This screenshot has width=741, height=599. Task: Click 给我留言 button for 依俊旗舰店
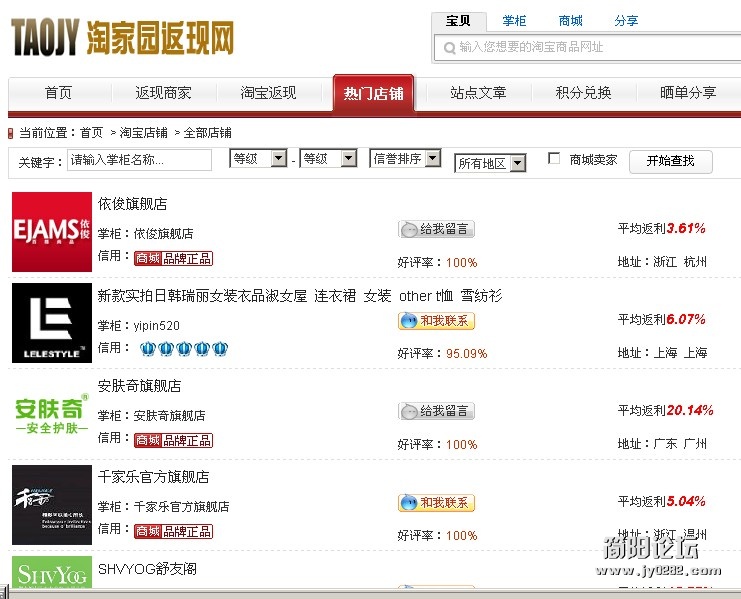click(x=436, y=230)
